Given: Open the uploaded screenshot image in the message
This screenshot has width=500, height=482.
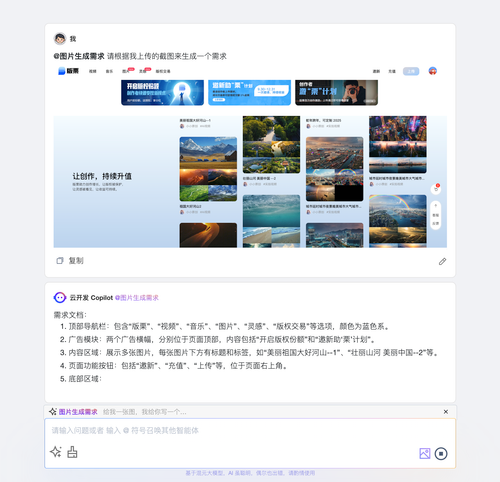Looking at the screenshot, I should click(250, 157).
